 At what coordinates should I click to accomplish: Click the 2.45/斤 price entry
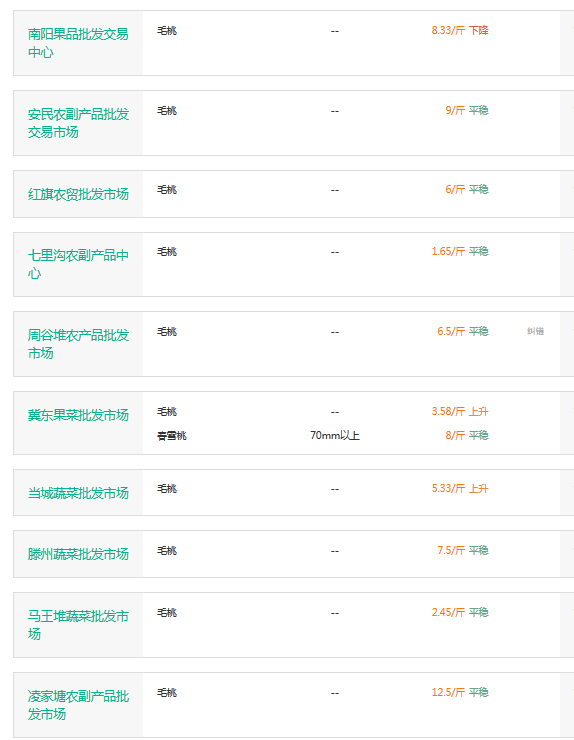460,613
